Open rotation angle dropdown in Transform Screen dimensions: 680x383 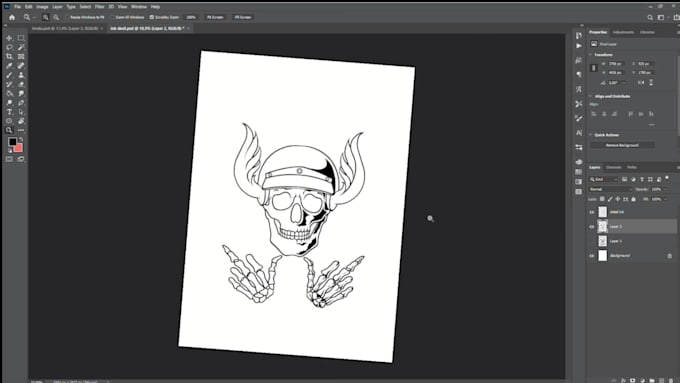tap(624, 82)
